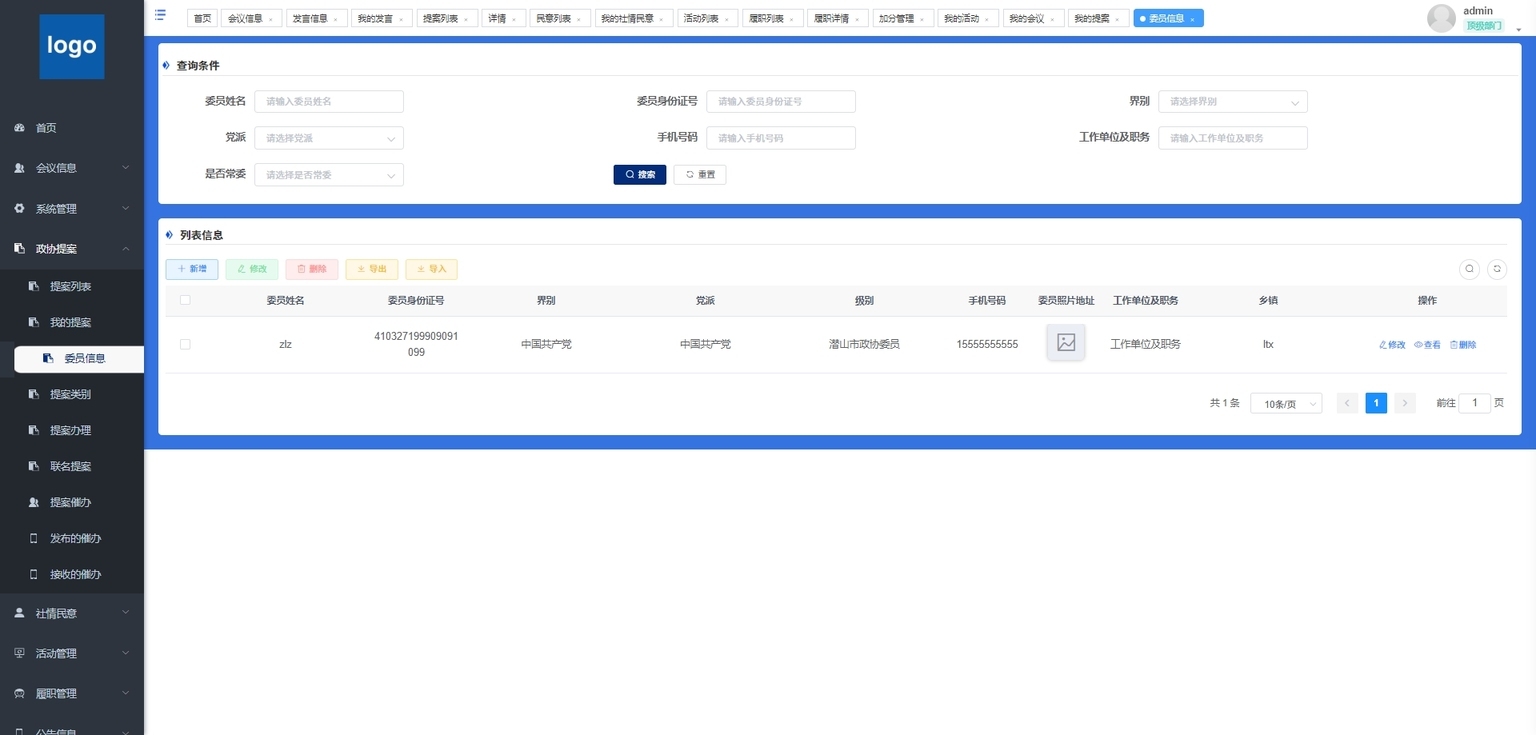
Task: Click the 政协提案 sidebar icon
Action: 19,249
